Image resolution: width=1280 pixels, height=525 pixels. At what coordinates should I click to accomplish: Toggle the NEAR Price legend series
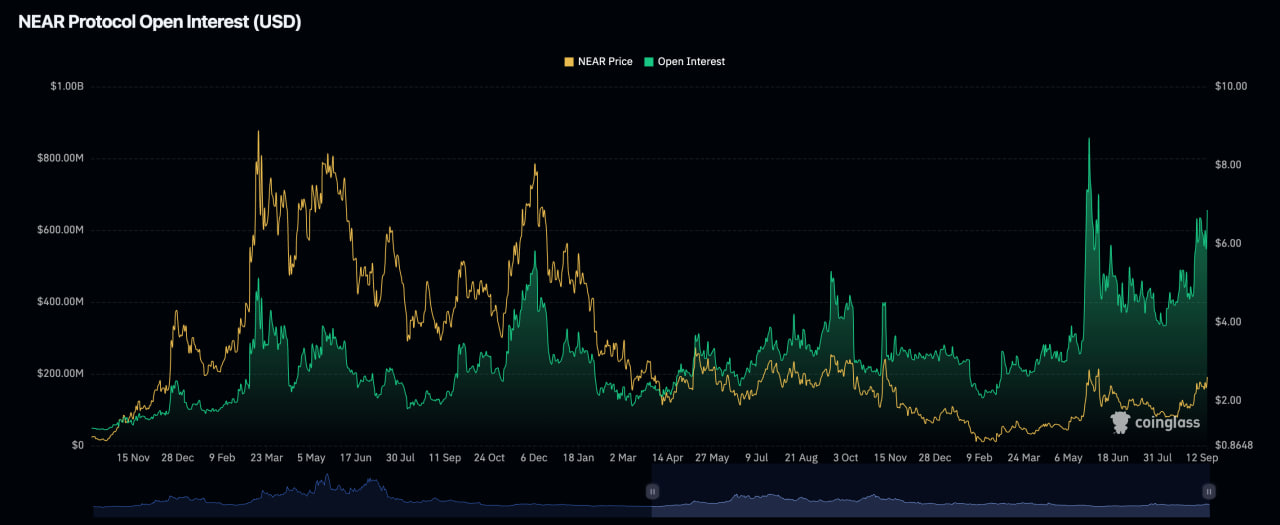point(599,62)
